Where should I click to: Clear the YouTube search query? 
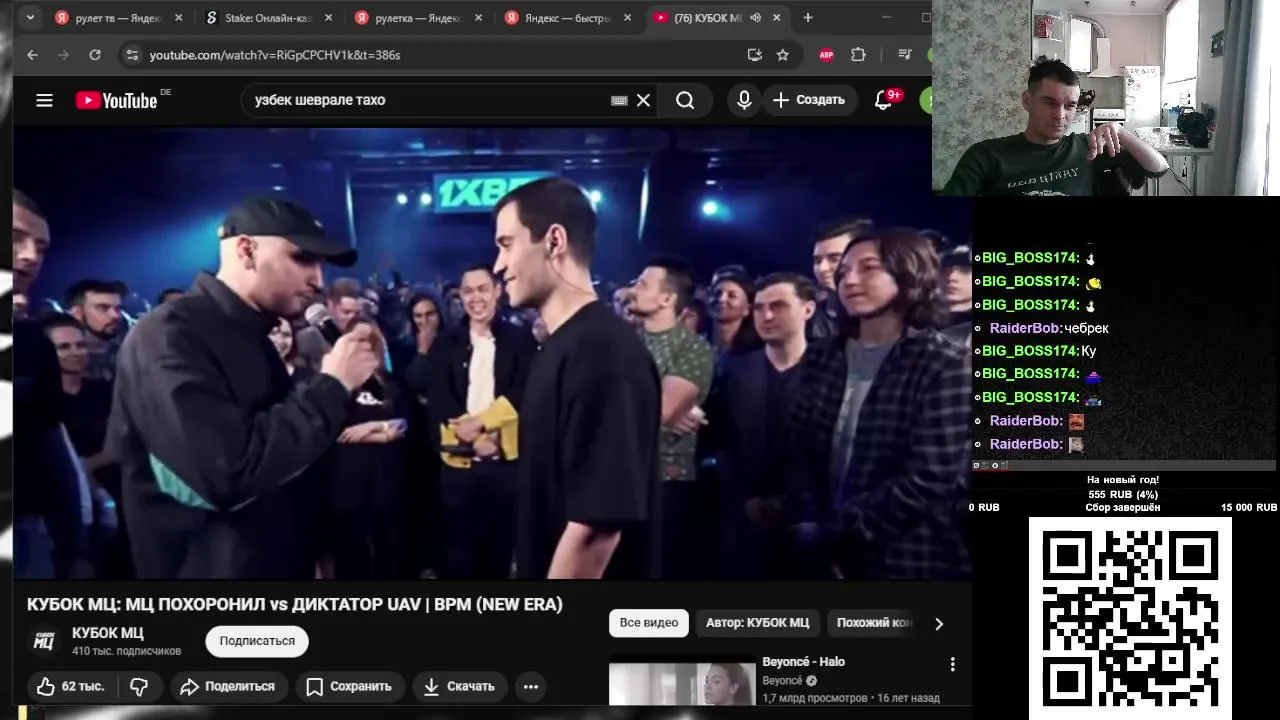tap(644, 100)
